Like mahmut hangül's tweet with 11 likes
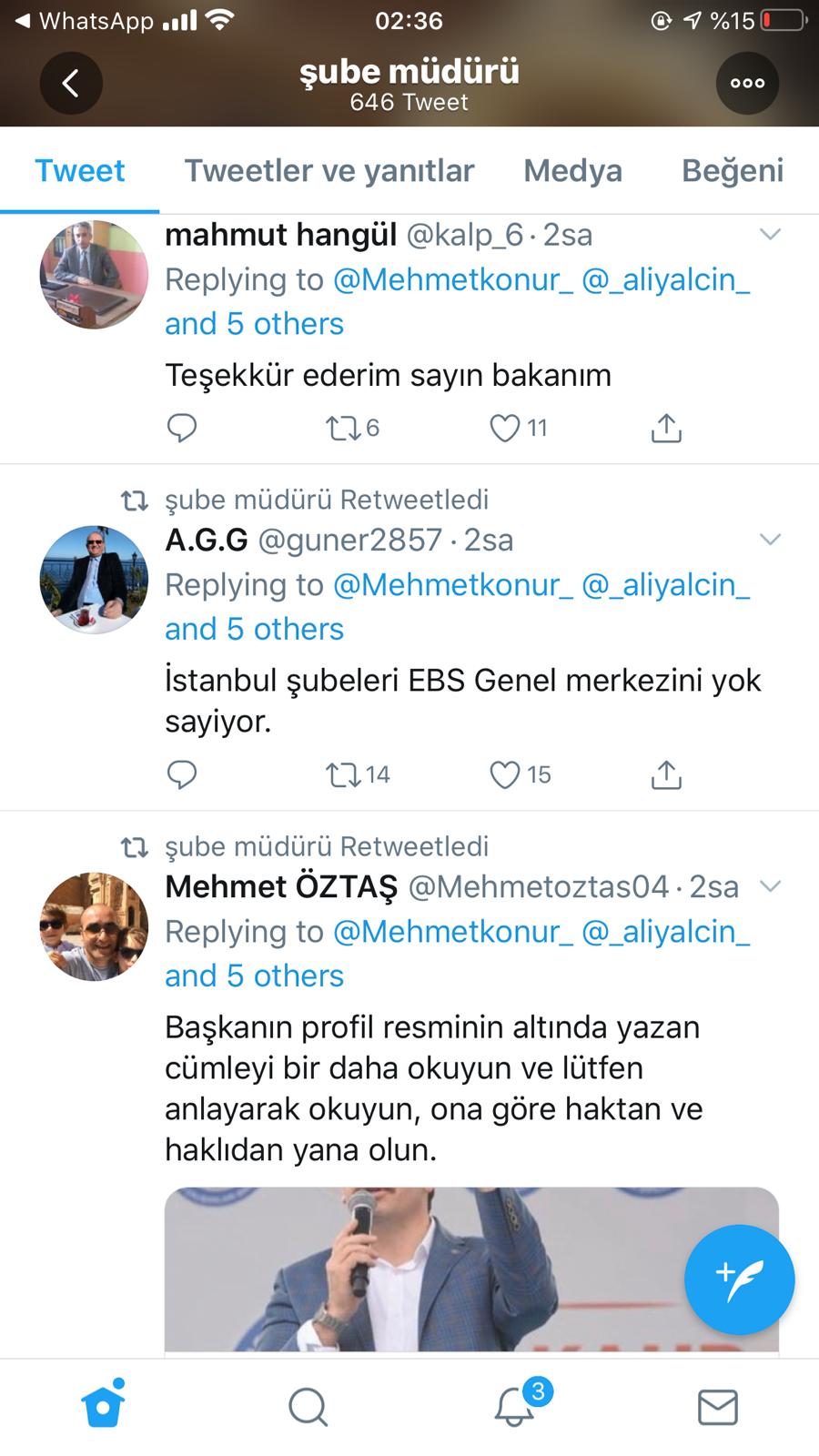 [505, 428]
